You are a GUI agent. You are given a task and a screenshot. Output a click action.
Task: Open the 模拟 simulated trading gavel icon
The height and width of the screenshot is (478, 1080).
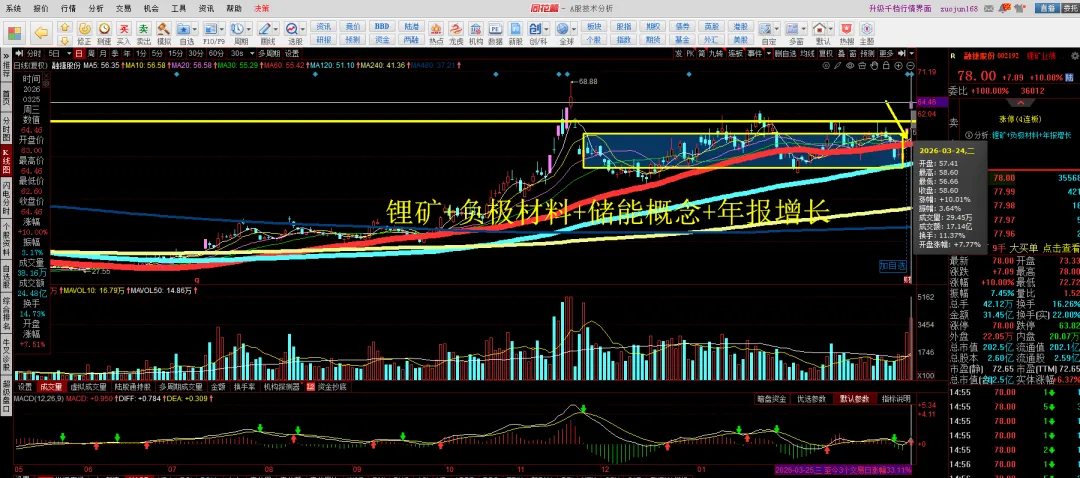pyautogui.click(x=163, y=28)
